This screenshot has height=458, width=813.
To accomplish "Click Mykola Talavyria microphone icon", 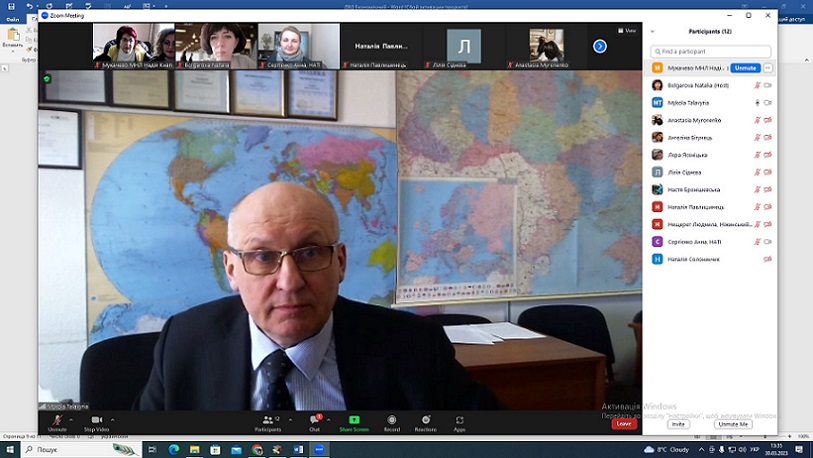I will click(x=757, y=103).
